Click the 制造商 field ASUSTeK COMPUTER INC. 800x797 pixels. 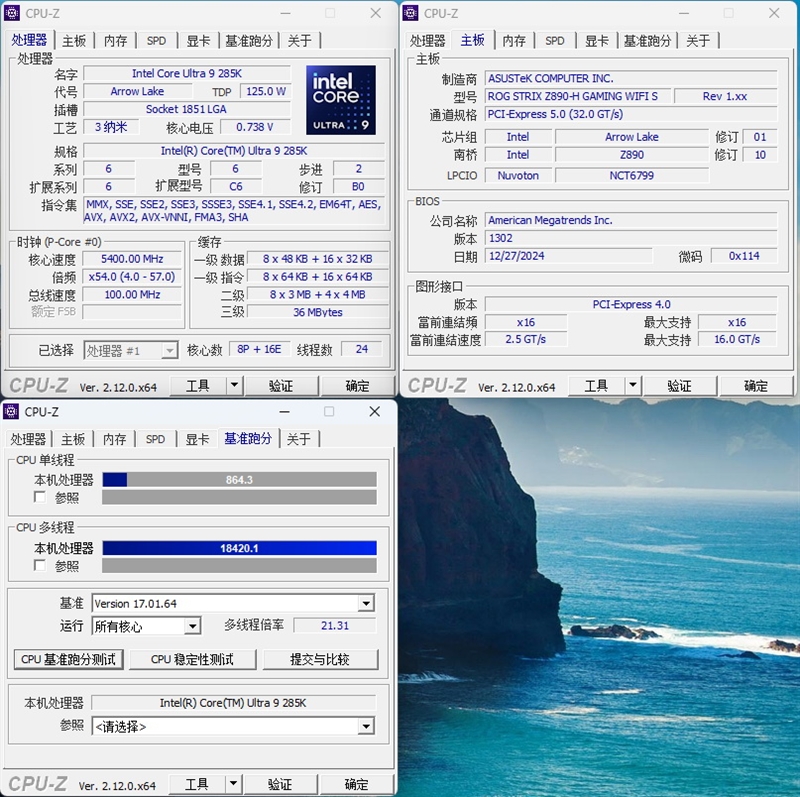click(631, 79)
